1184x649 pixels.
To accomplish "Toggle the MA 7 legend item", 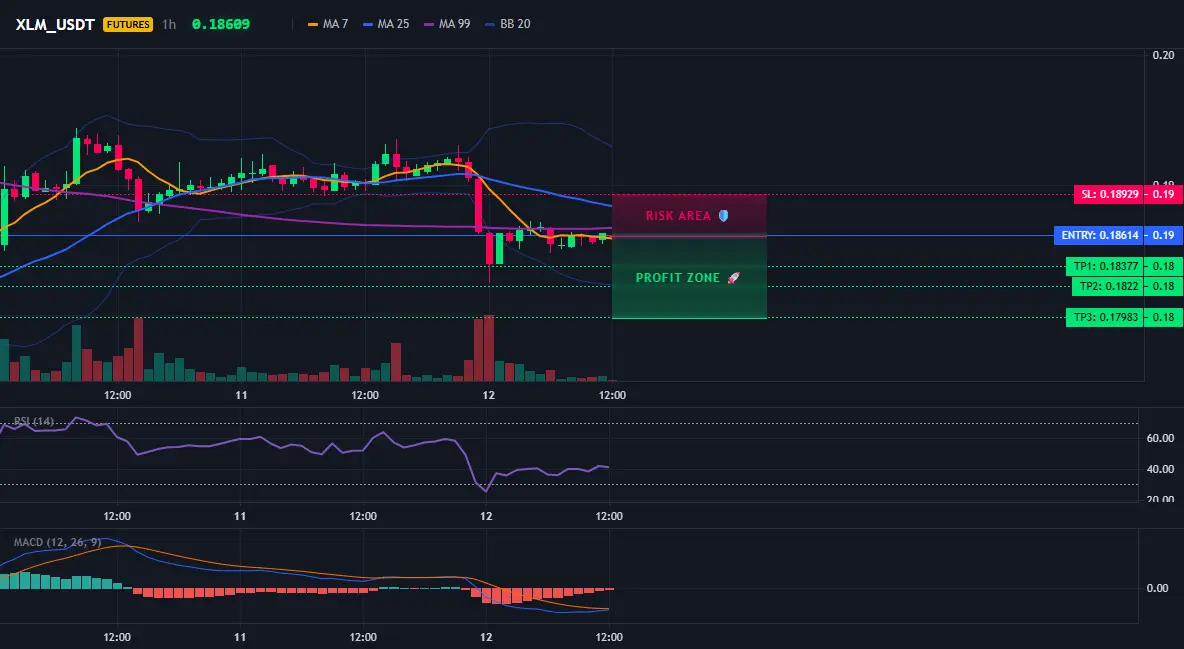I will pos(328,24).
